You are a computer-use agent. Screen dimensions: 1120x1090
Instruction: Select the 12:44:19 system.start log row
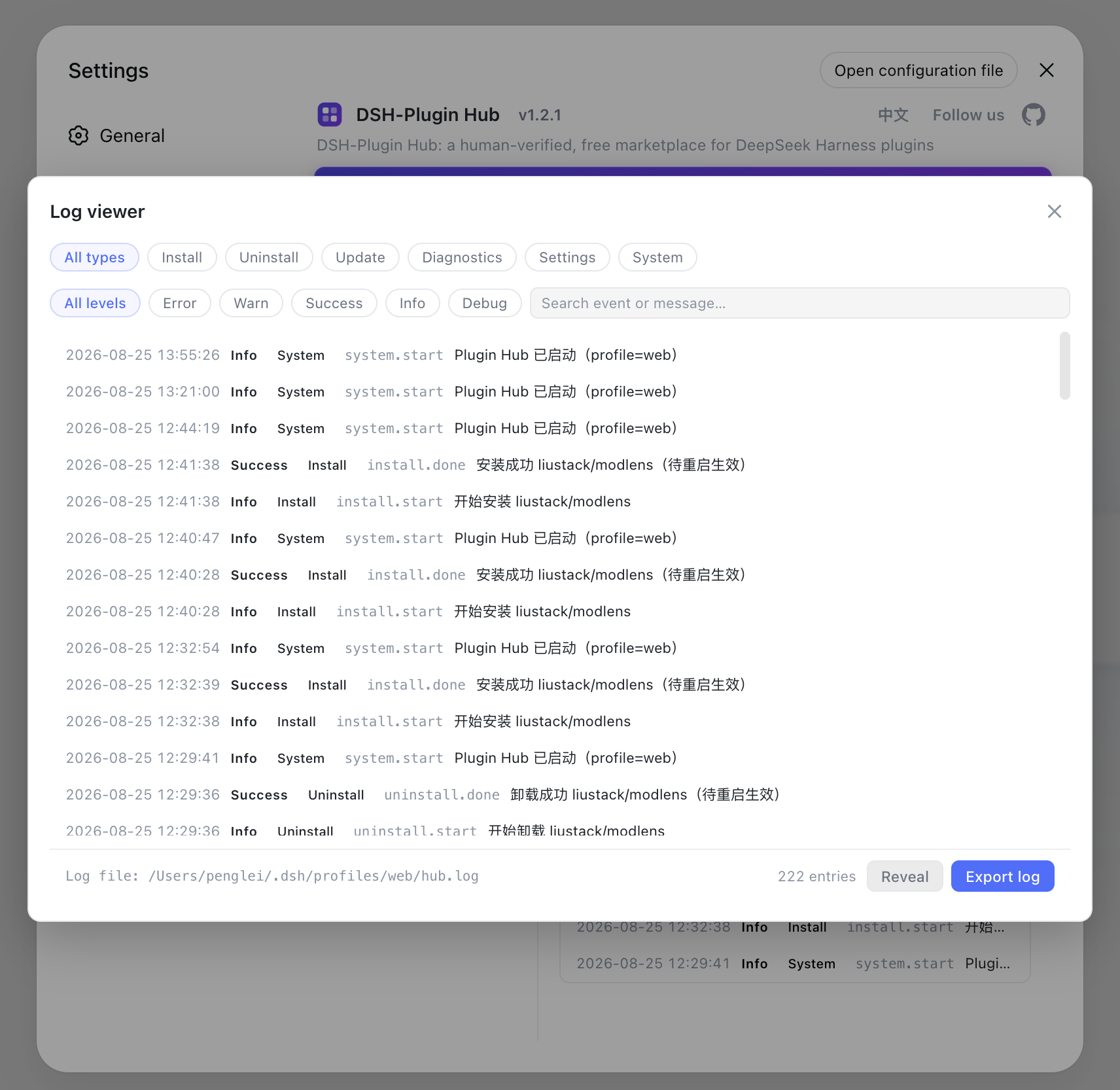553,428
